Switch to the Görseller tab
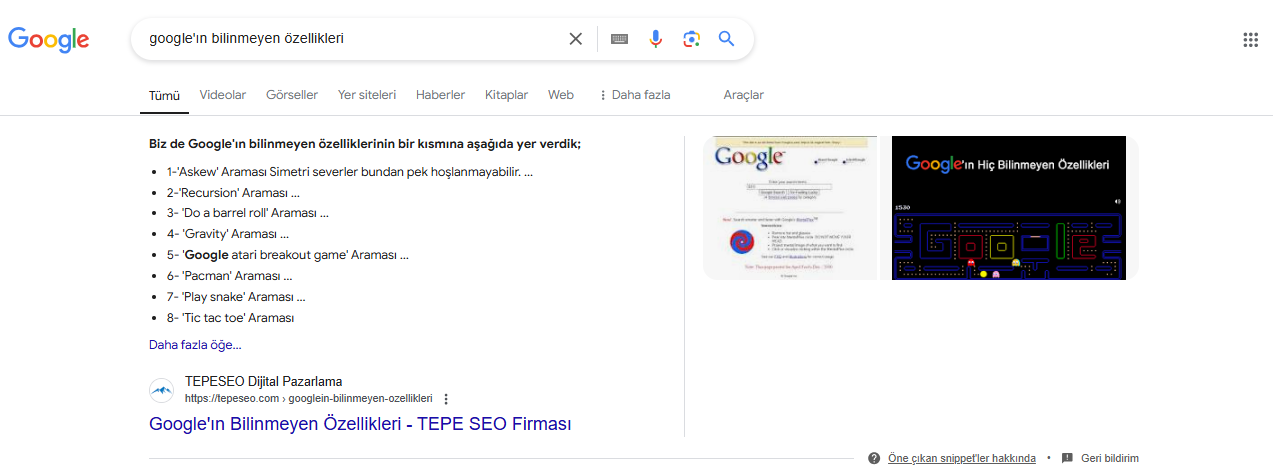This screenshot has height=474, width=1273. pos(292,95)
